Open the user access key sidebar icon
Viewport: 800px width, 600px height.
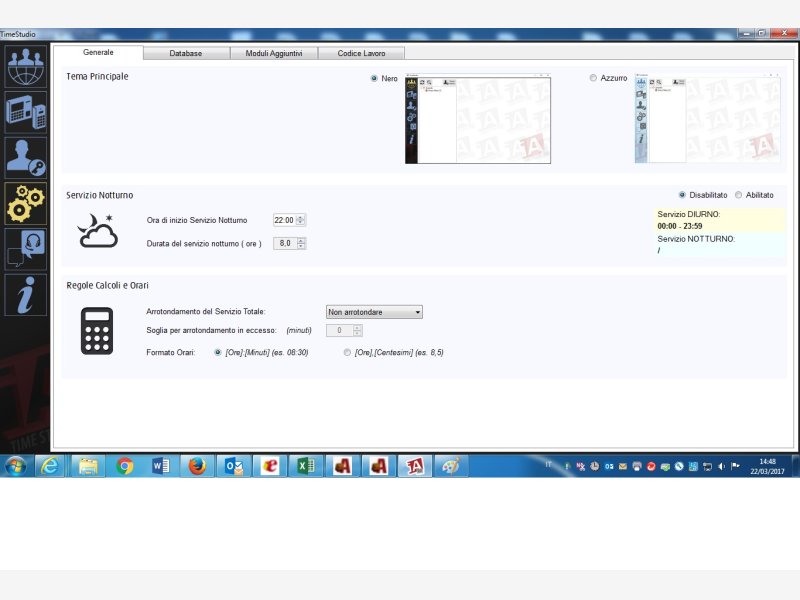pos(25,157)
